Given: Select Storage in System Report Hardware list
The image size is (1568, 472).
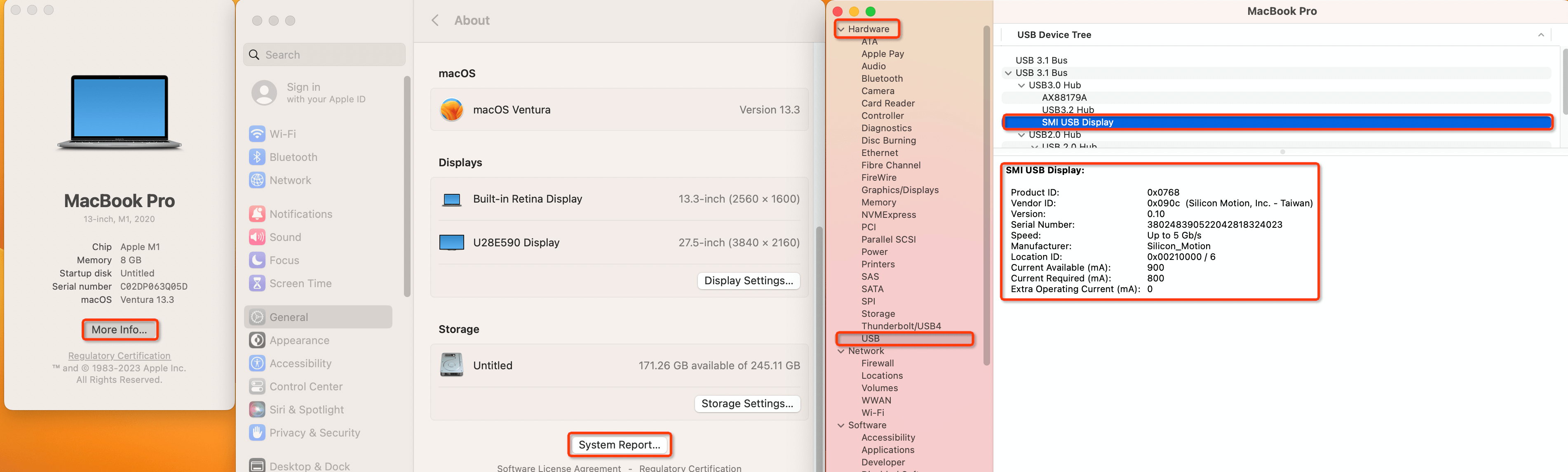Looking at the screenshot, I should coord(878,314).
